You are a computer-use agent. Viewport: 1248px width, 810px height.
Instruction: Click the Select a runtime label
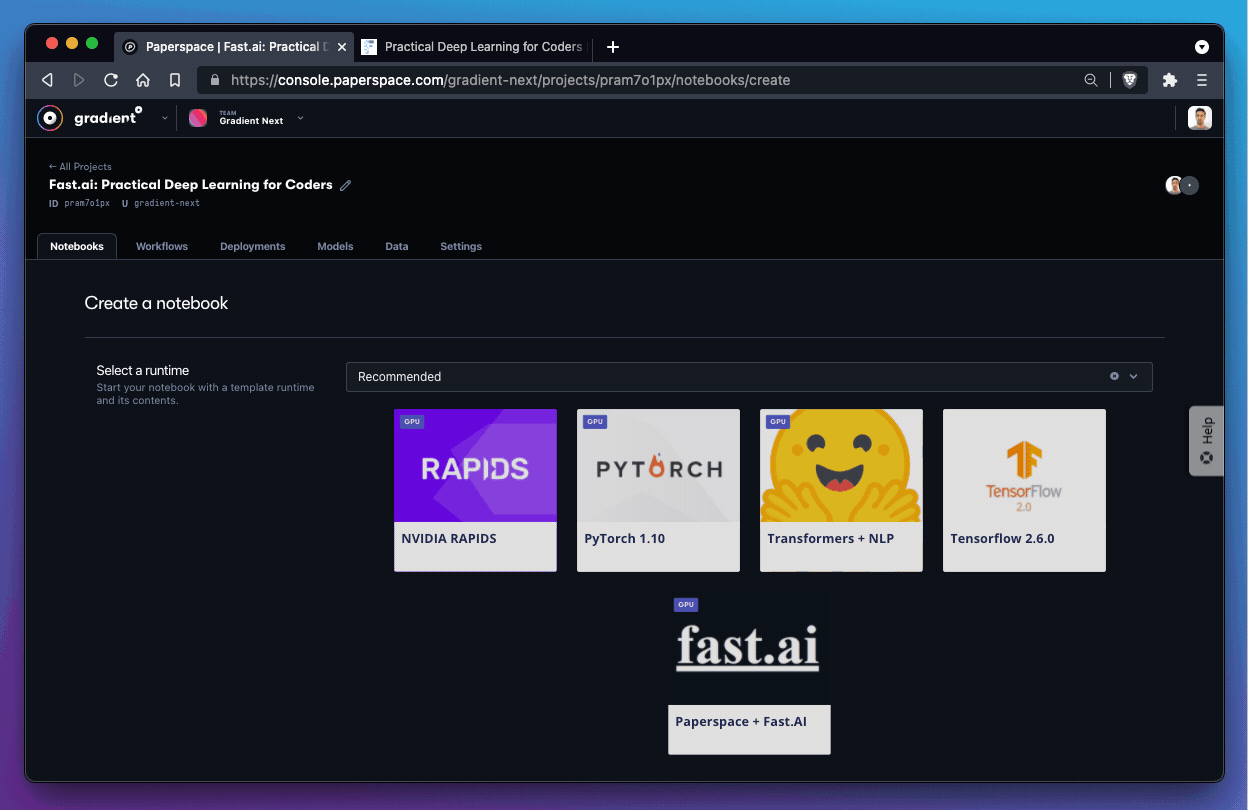143,371
